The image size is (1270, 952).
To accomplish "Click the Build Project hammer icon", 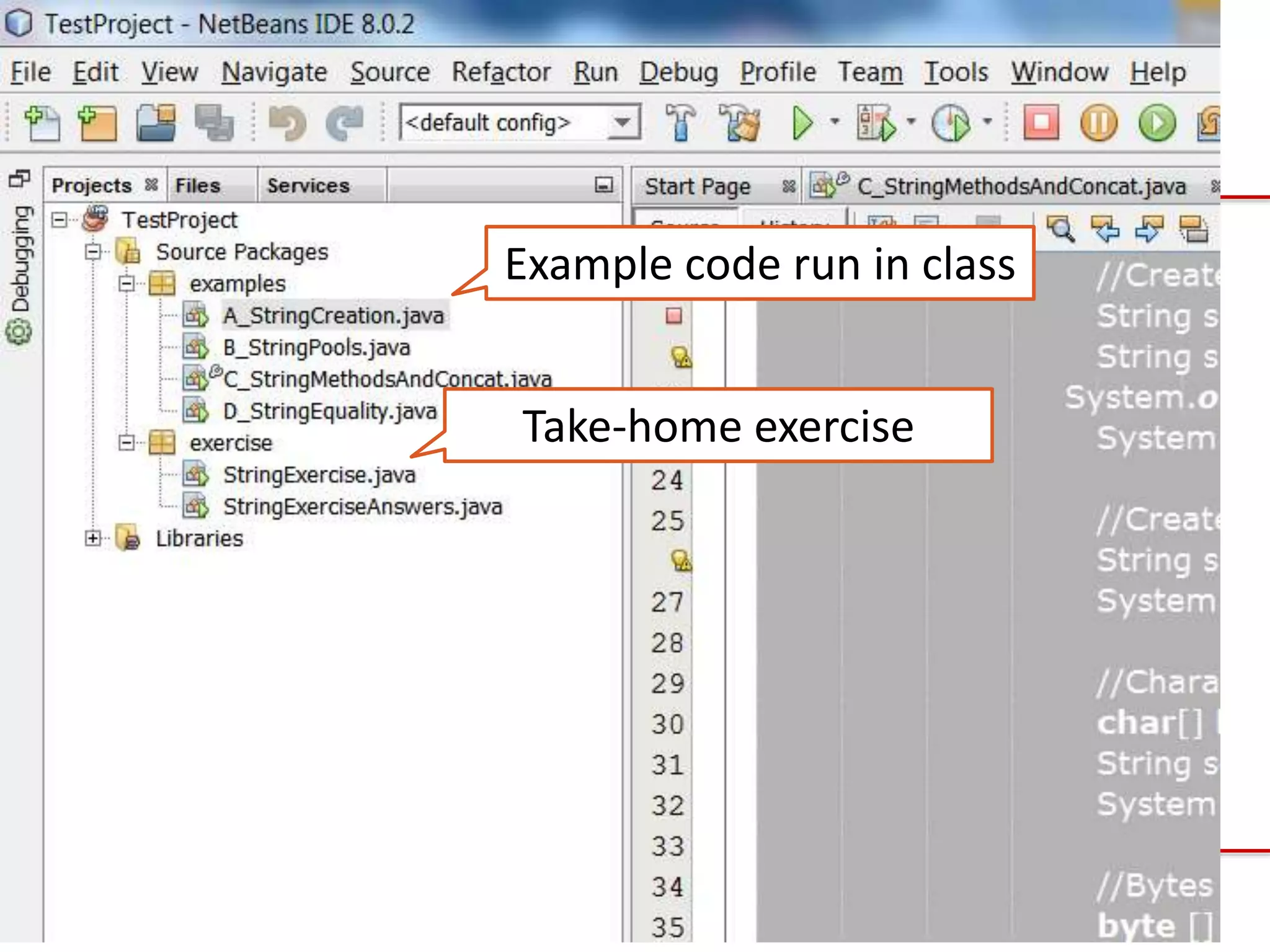I will pyautogui.click(x=680, y=123).
